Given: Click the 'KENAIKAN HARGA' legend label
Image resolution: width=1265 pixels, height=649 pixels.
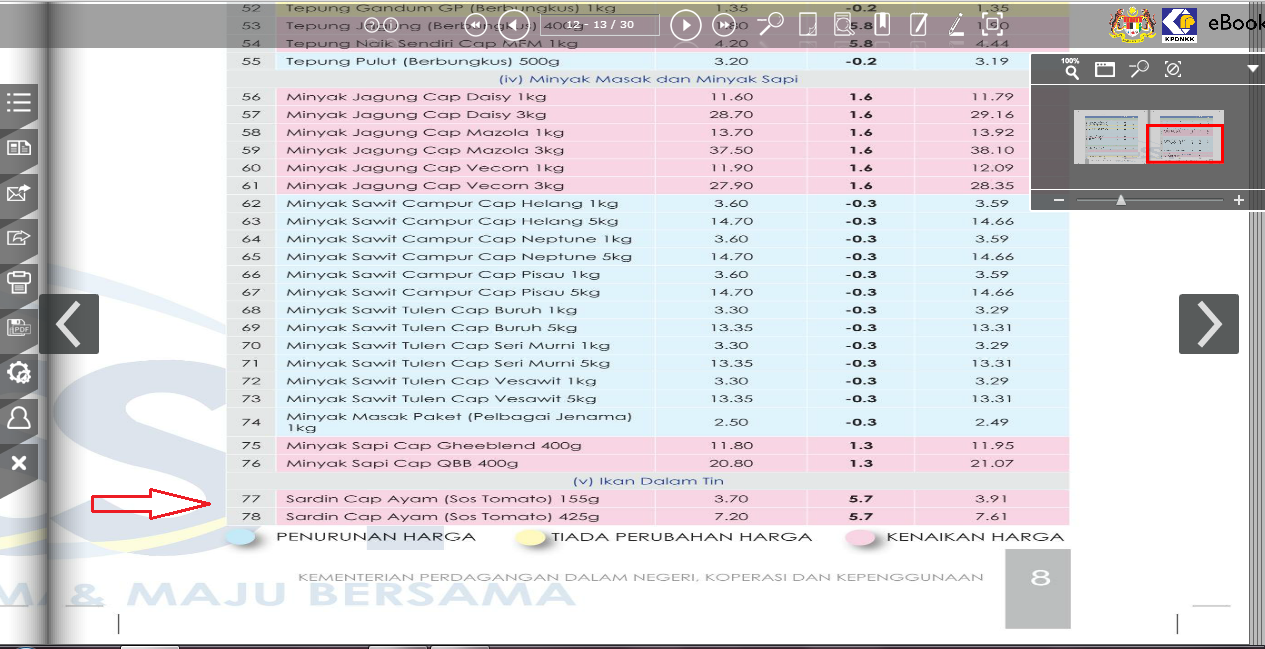Looking at the screenshot, I should click(x=975, y=537).
